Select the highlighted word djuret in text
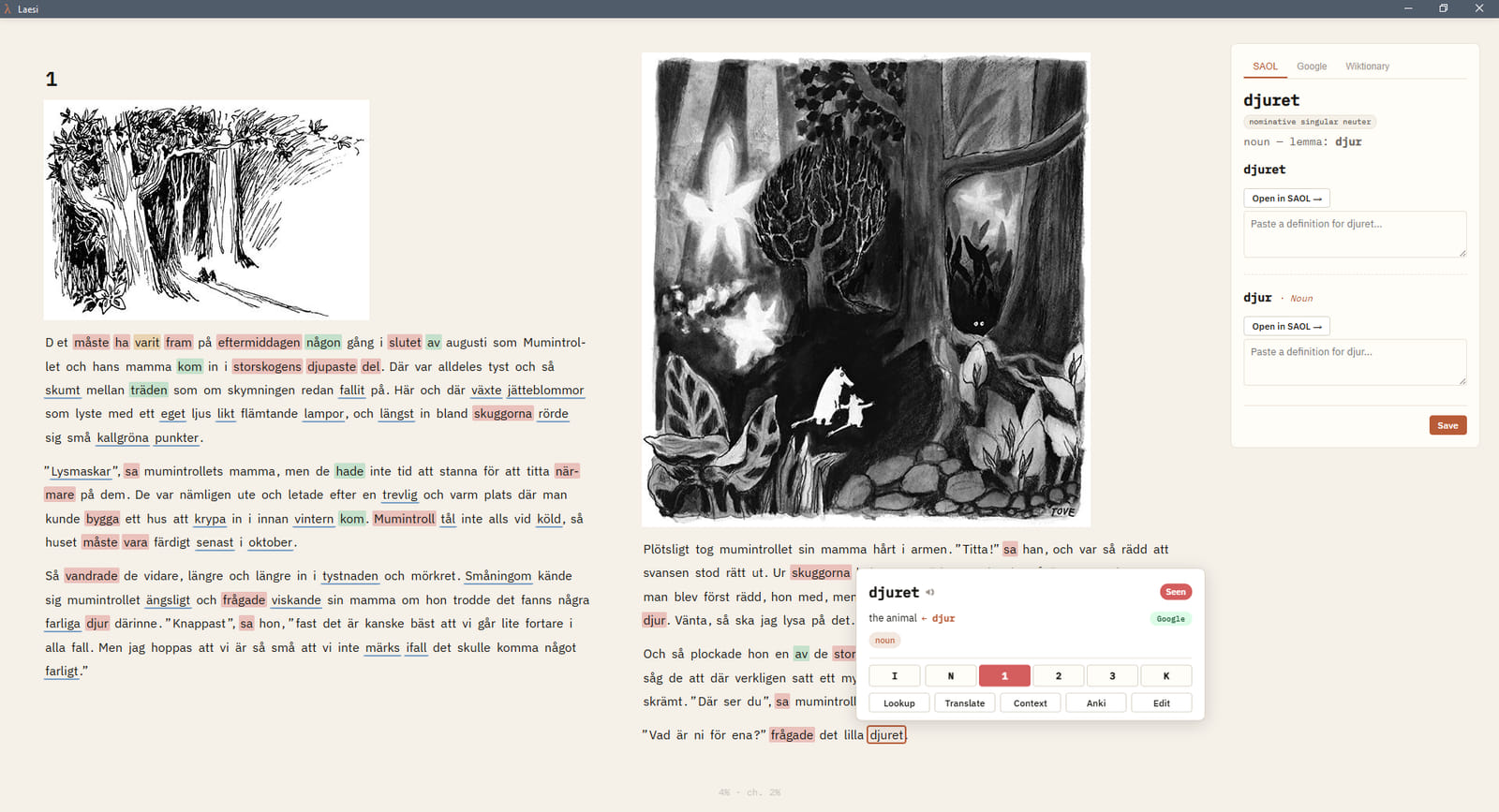The image size is (1499, 812). pyautogui.click(x=886, y=735)
